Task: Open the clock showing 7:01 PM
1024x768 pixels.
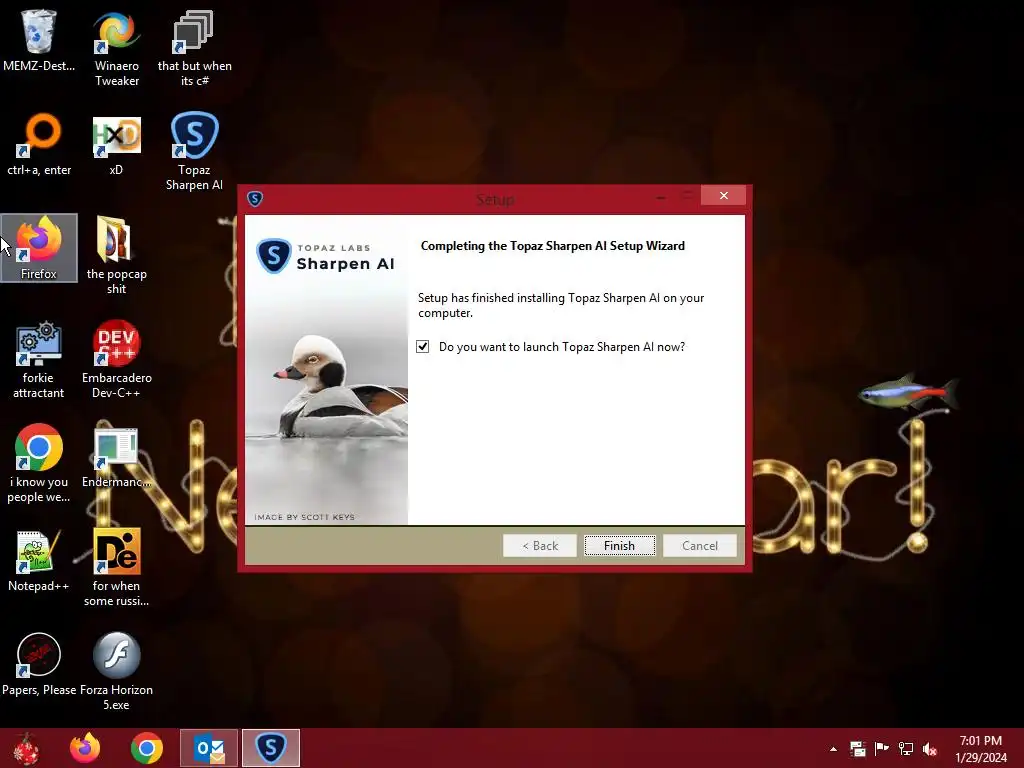Action: click(981, 749)
